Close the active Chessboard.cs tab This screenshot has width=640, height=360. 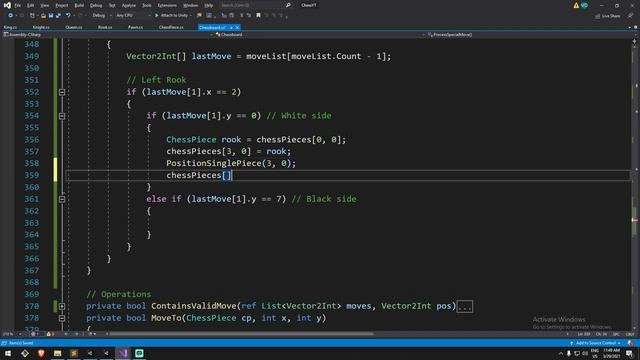tap(238, 27)
